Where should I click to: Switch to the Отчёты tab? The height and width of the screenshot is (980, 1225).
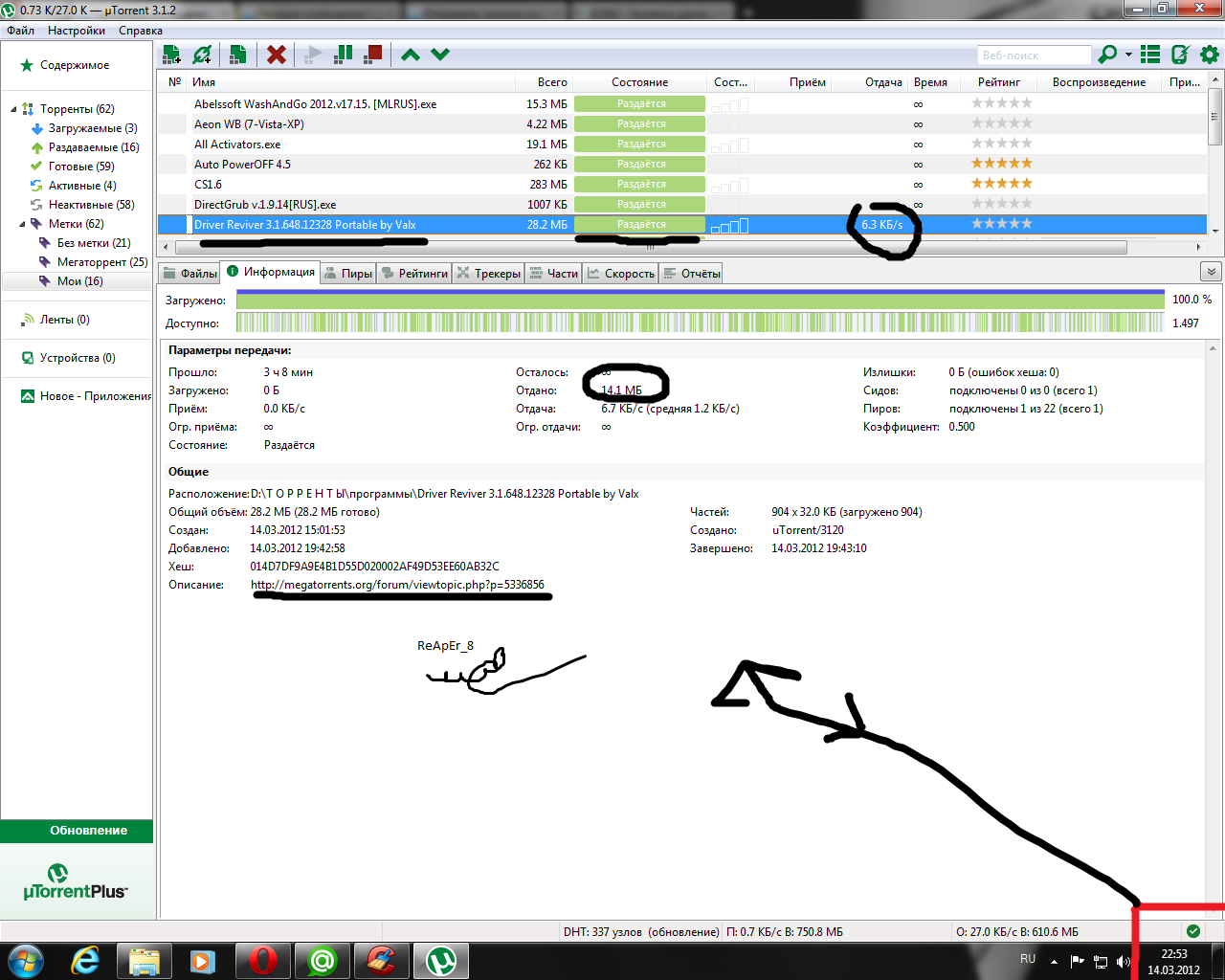(691, 274)
